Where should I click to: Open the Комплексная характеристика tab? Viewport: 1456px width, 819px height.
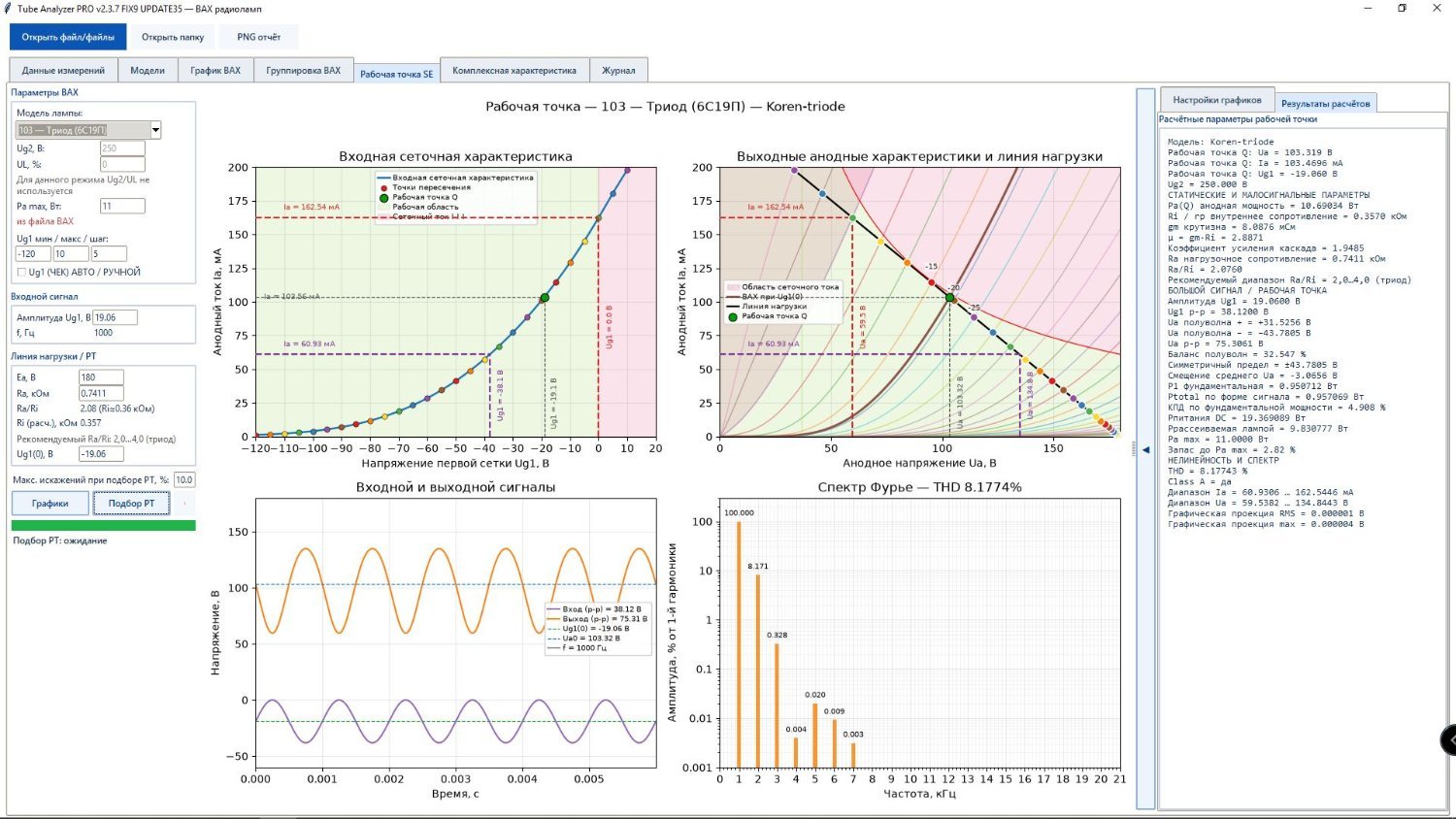(x=514, y=70)
